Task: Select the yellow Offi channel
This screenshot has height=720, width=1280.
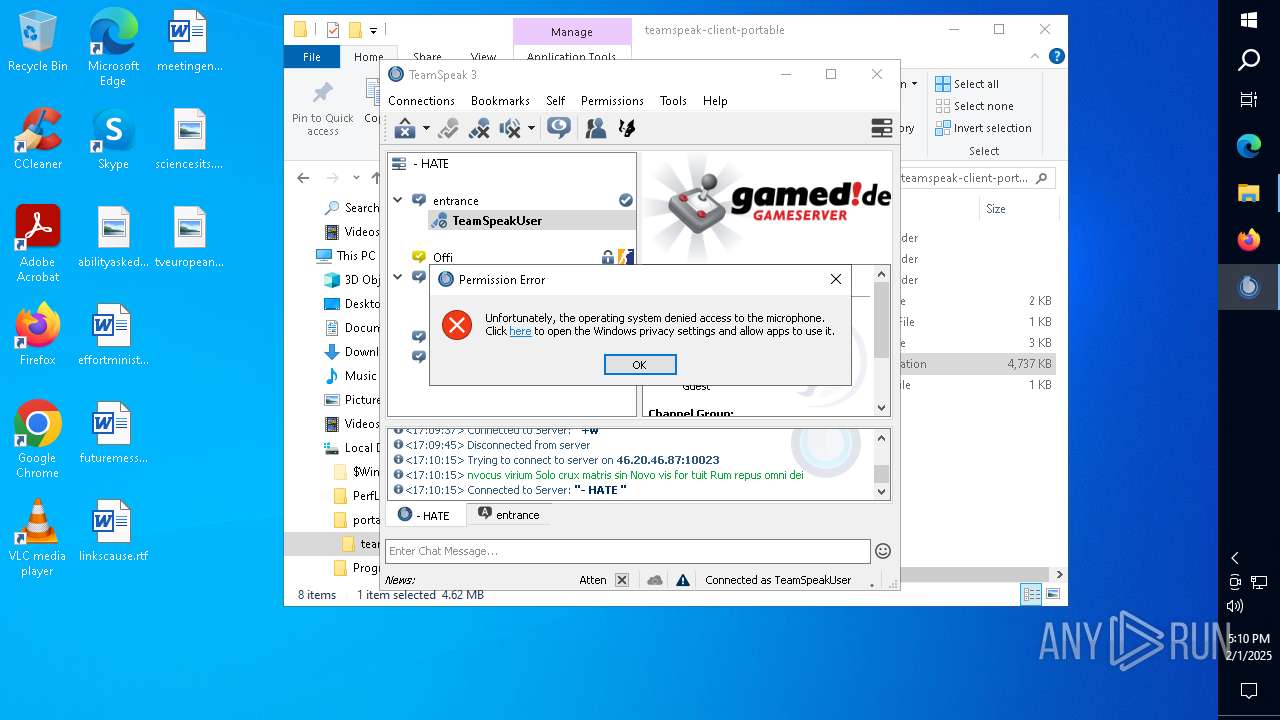Action: pyautogui.click(x=443, y=257)
